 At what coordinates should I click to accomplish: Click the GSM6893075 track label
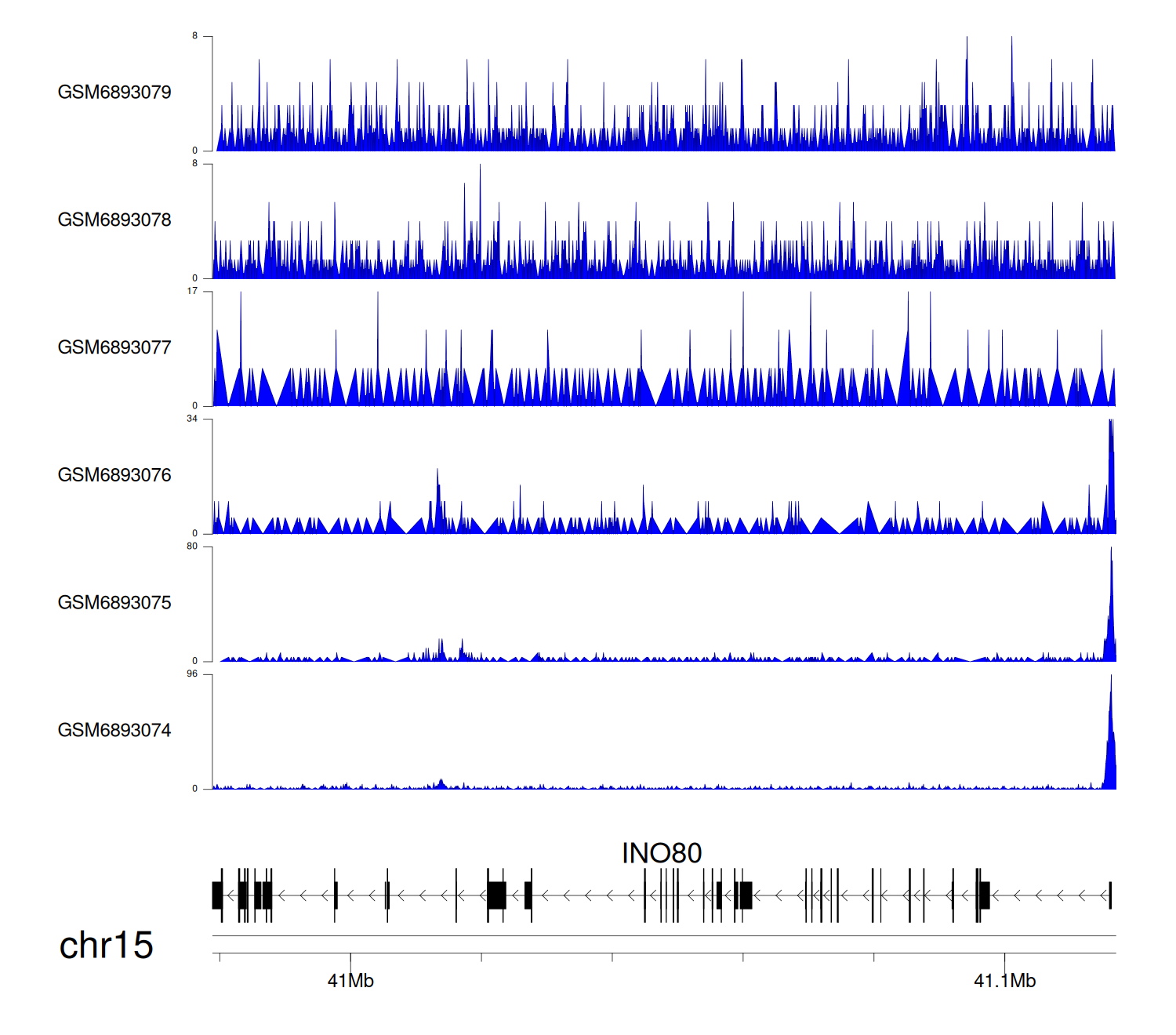point(114,603)
